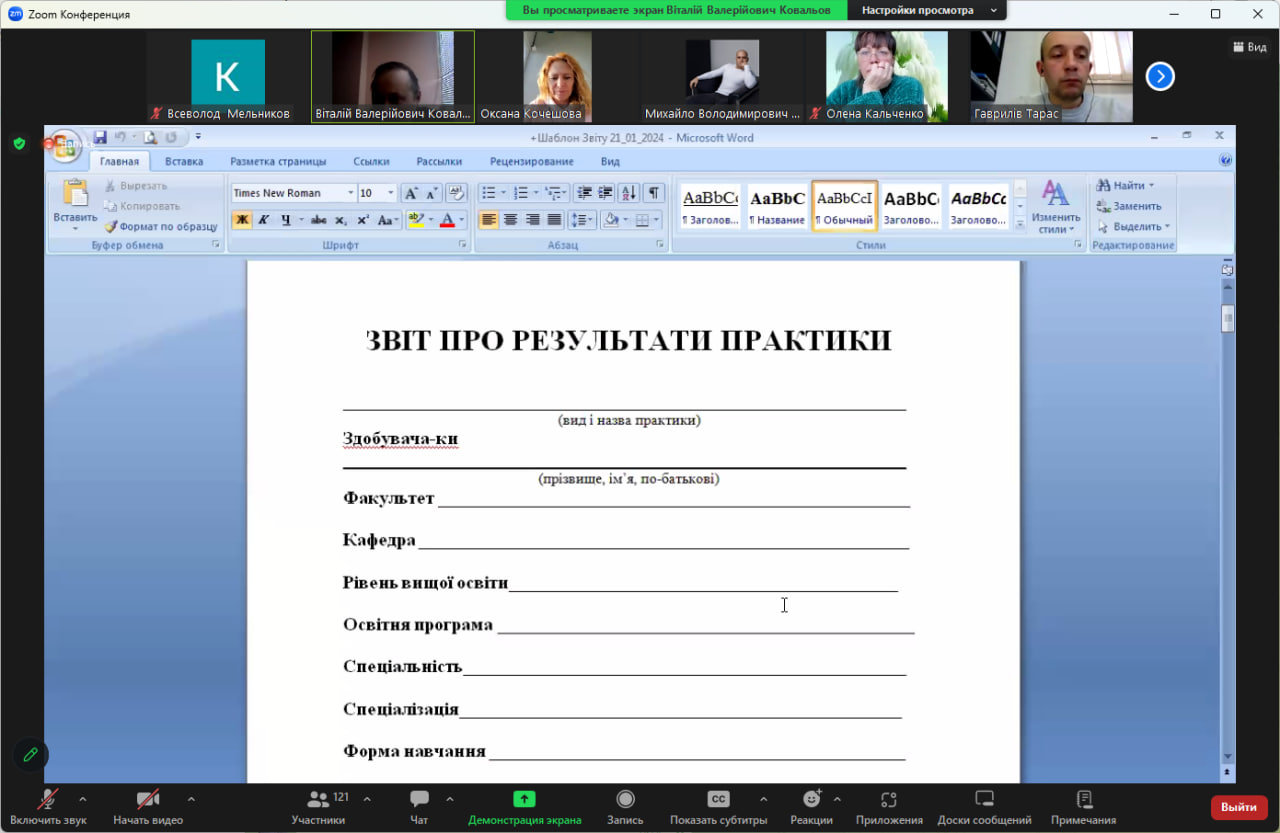Select the Название style thumbnail
Viewport: 1280px width, 833px height.
tap(777, 206)
